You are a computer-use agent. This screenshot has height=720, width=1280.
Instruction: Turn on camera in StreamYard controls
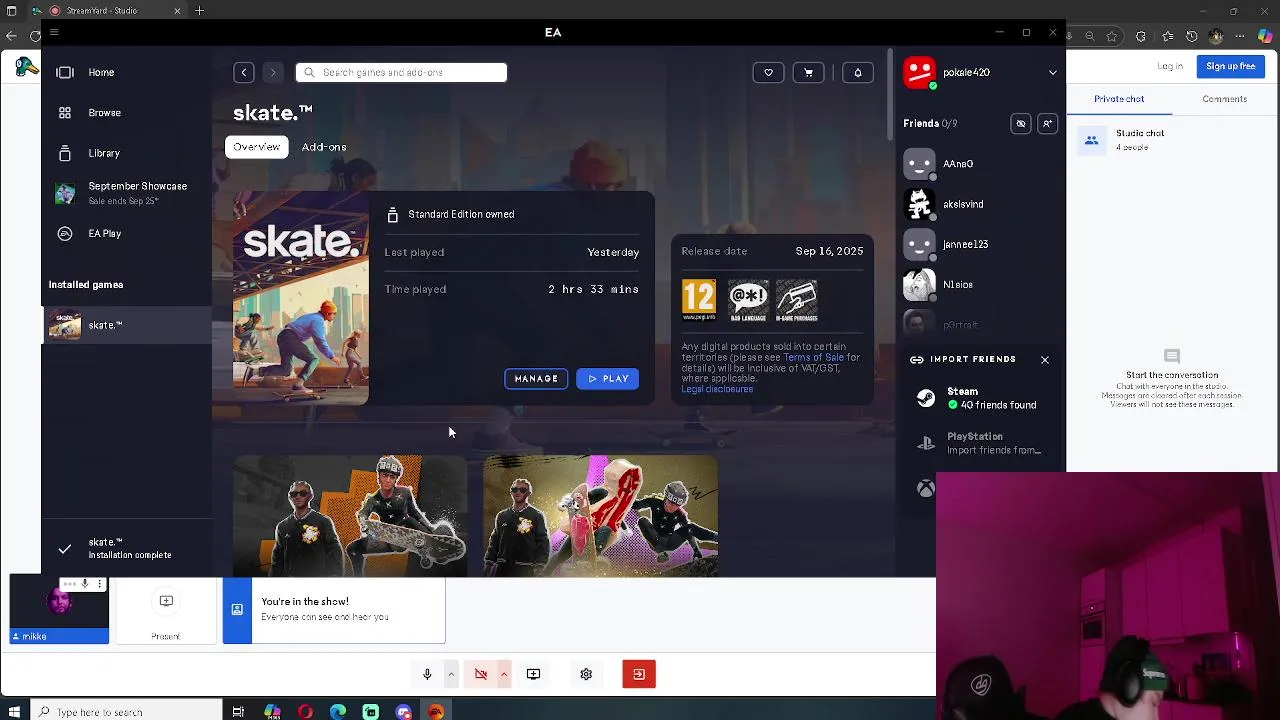(x=480, y=674)
